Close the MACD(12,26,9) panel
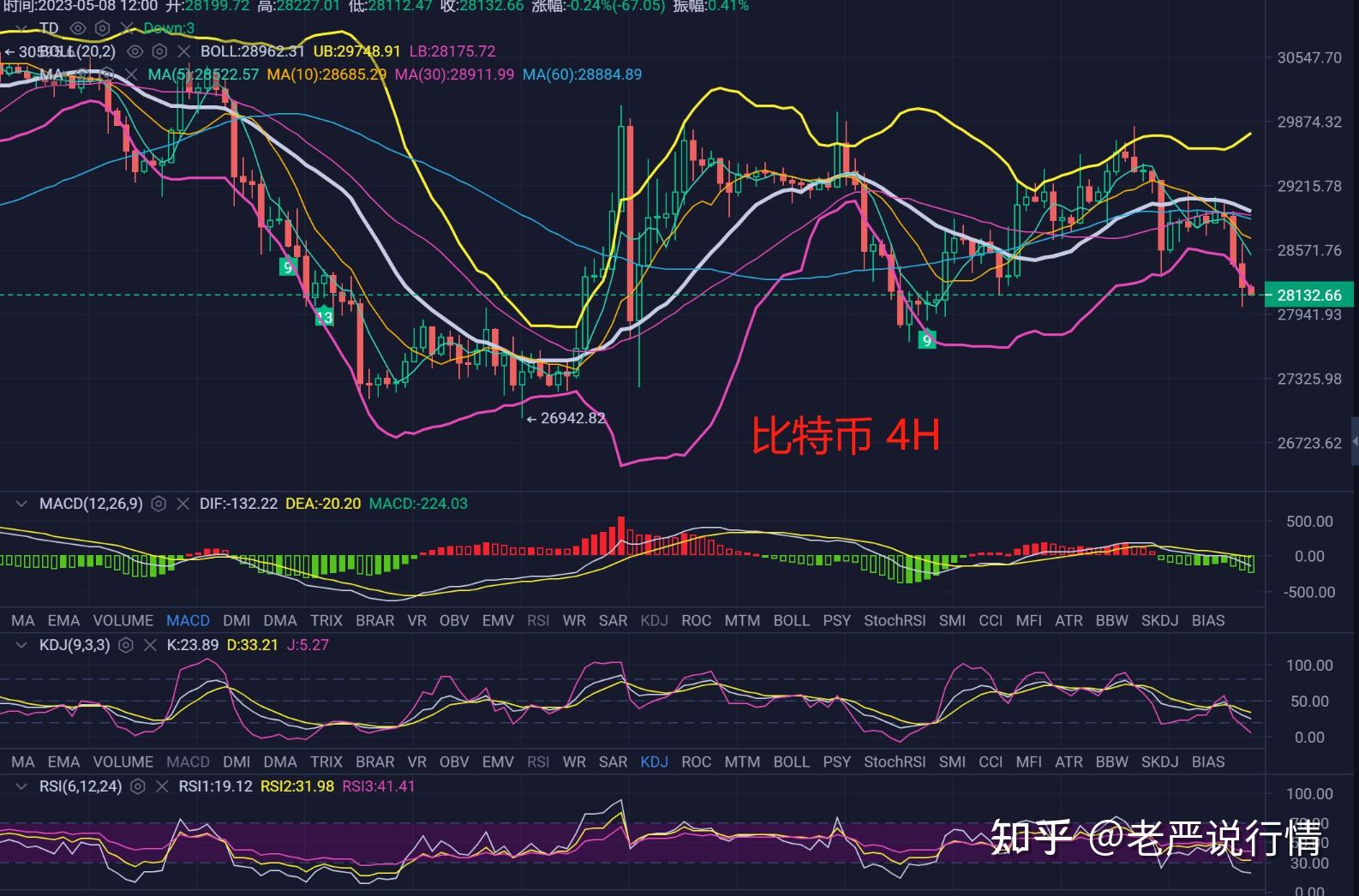Image resolution: width=1359 pixels, height=896 pixels. [x=183, y=504]
